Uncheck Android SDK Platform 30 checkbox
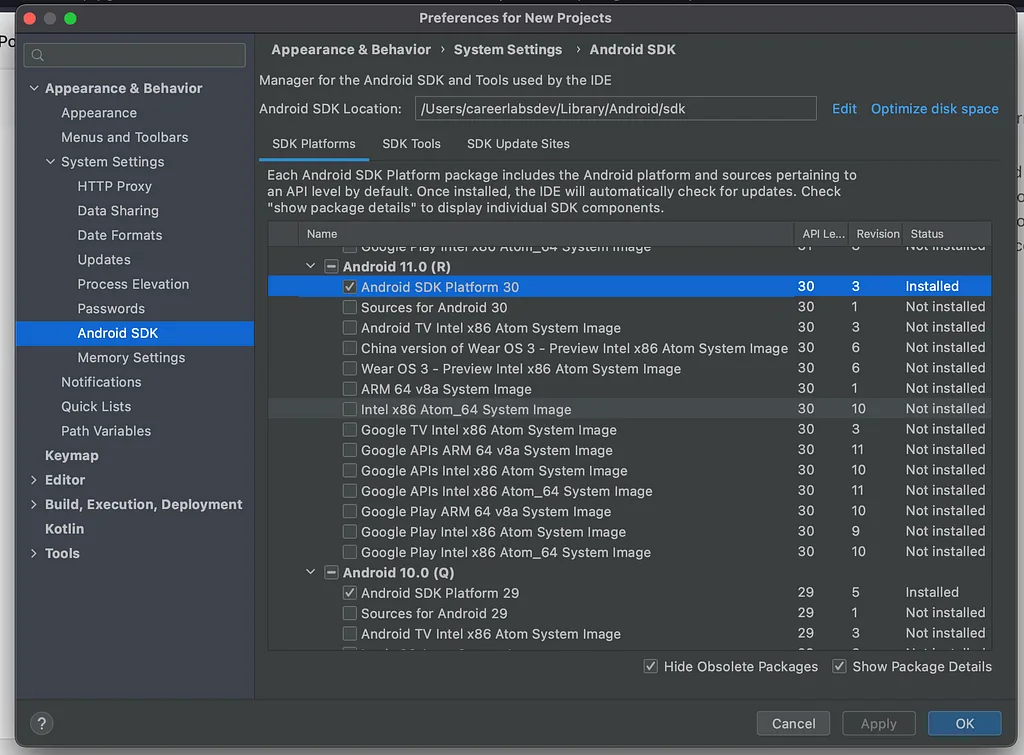Image resolution: width=1024 pixels, height=755 pixels. pyautogui.click(x=350, y=287)
